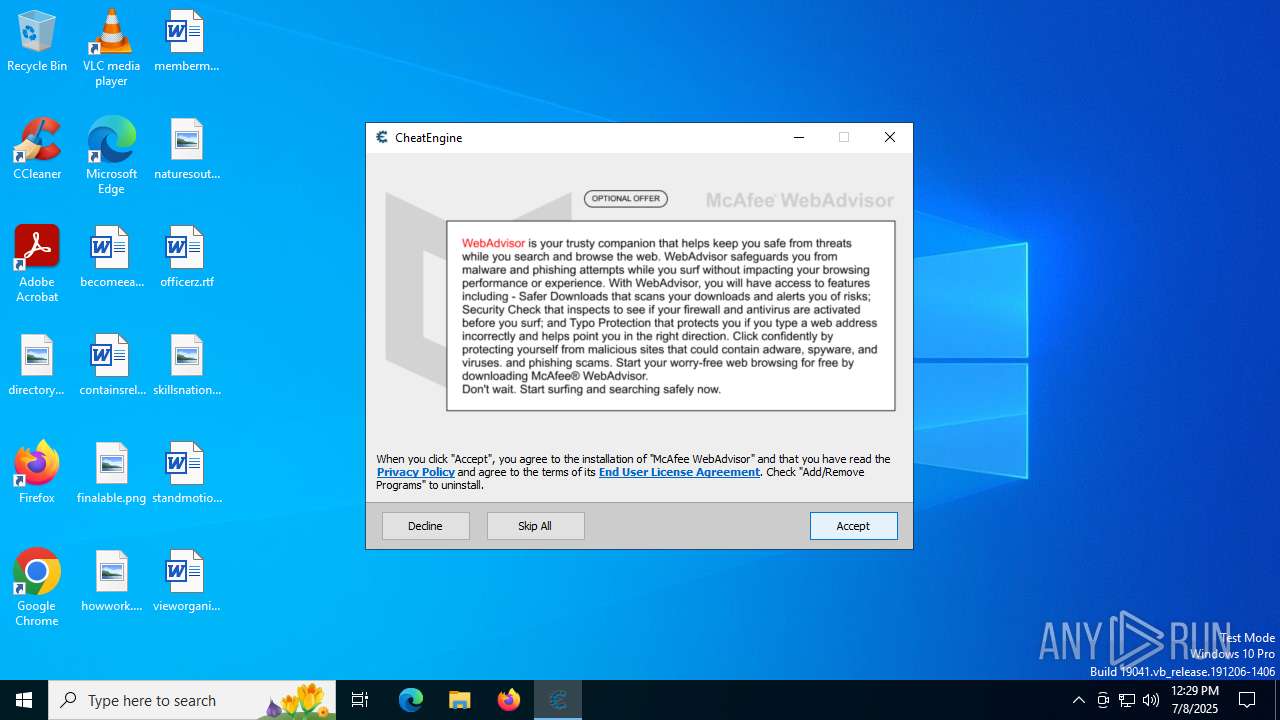Click the Windows Start button
This screenshot has width=1280, height=720.
click(x=24, y=700)
